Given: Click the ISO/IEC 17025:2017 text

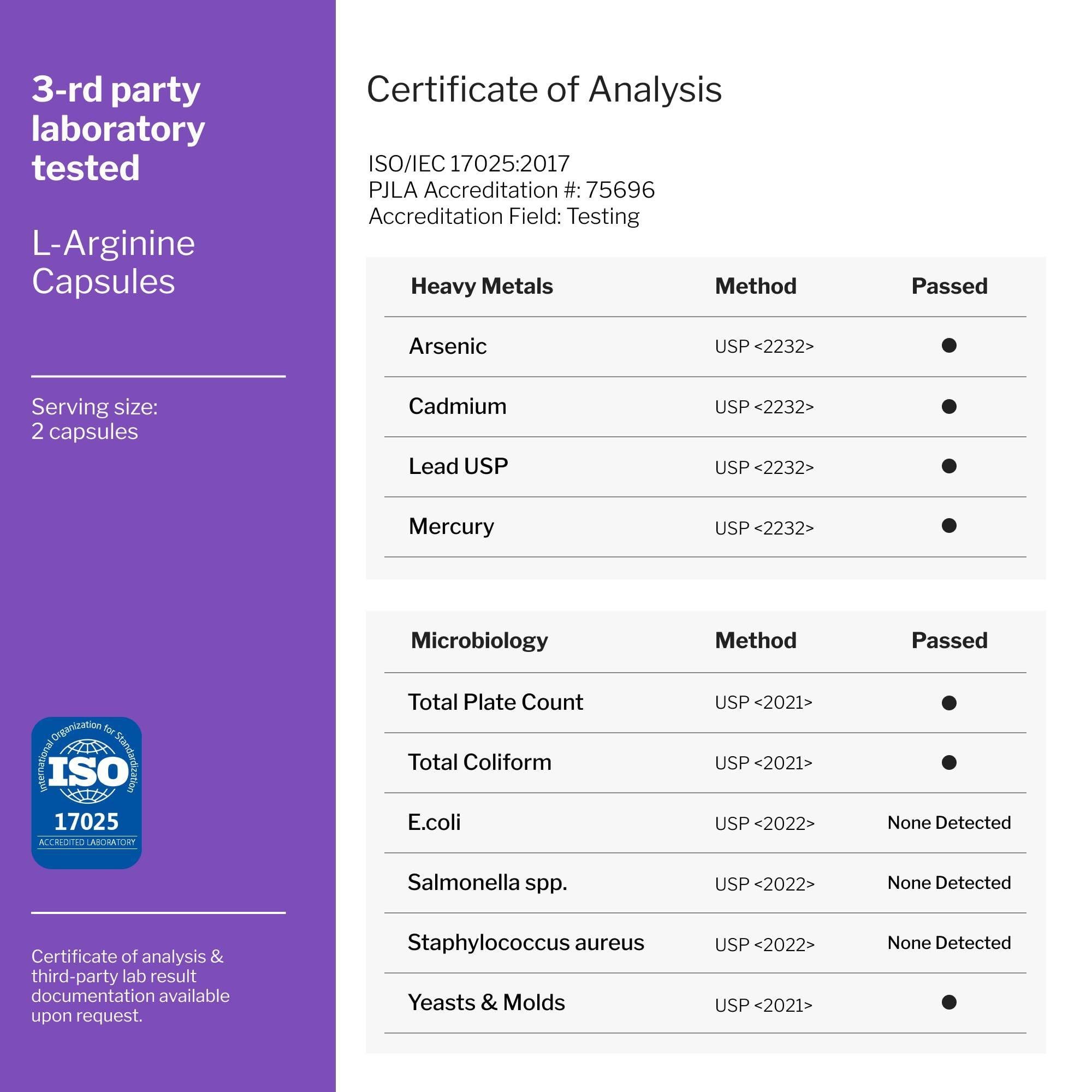Looking at the screenshot, I should [468, 164].
